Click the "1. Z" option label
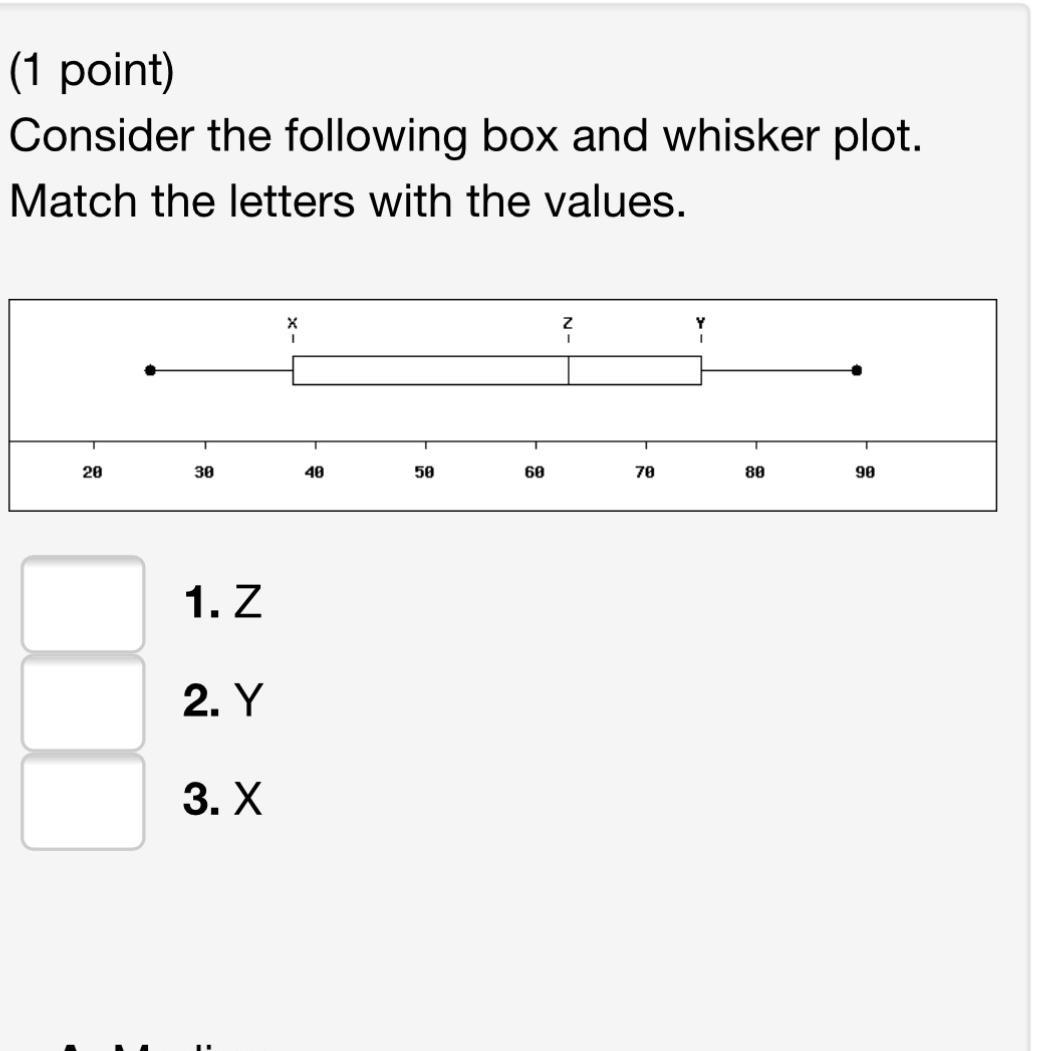The width and height of the screenshot is (1050, 1051). pyautogui.click(x=223, y=603)
